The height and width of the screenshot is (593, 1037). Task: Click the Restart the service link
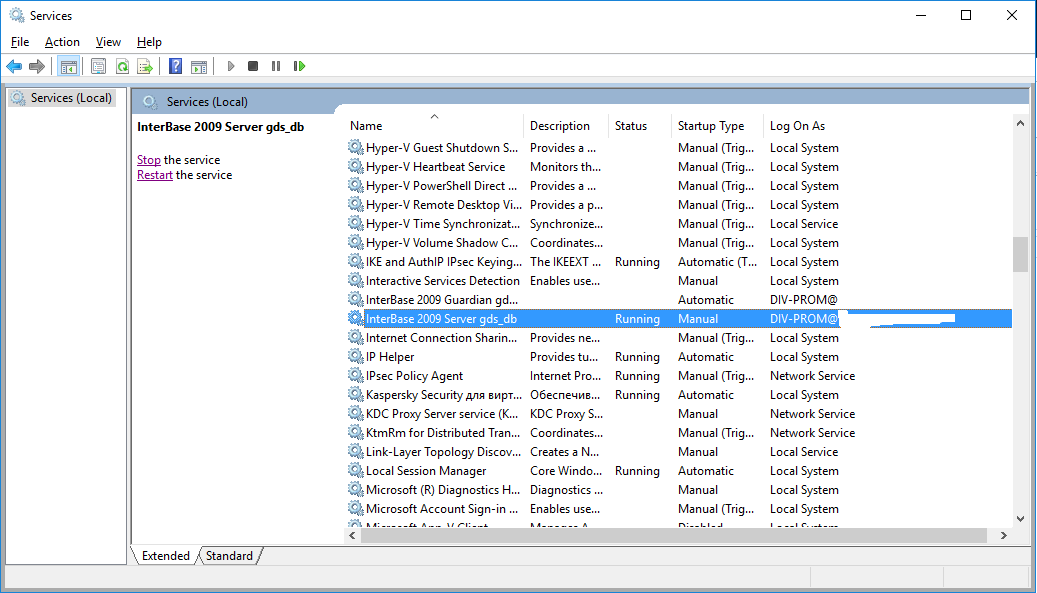[x=154, y=175]
